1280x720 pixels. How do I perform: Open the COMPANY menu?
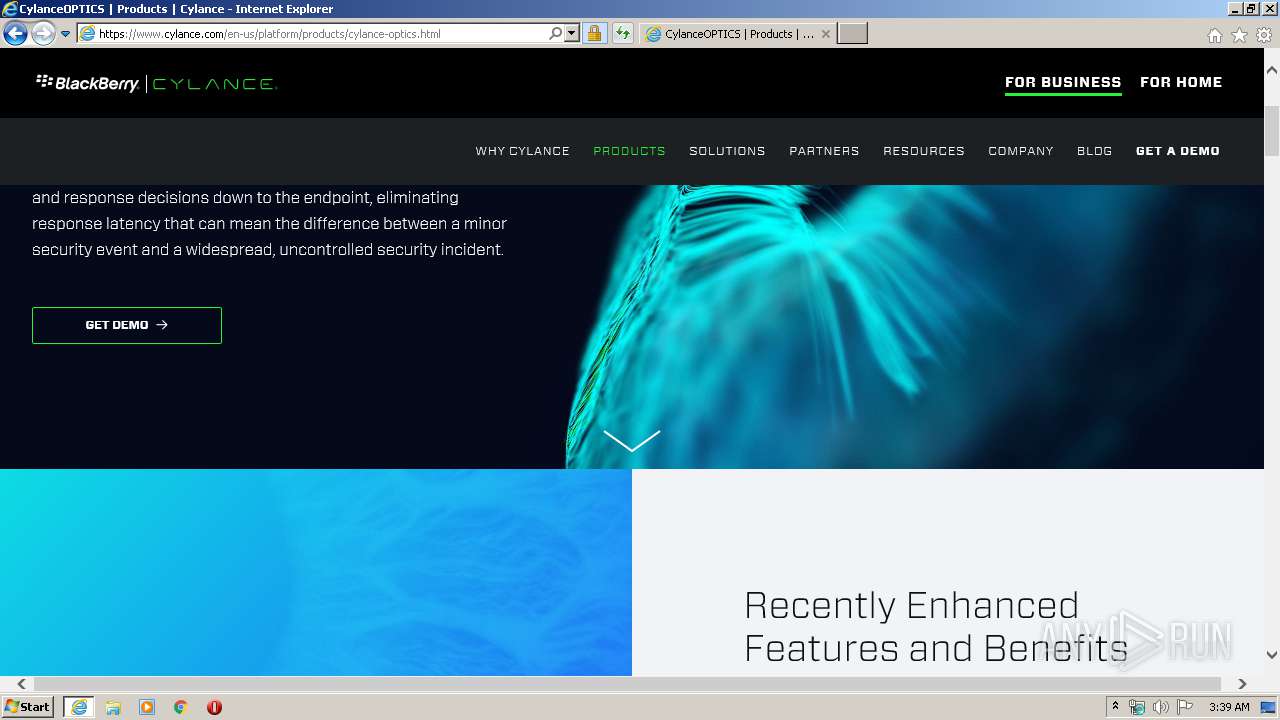(x=1021, y=151)
